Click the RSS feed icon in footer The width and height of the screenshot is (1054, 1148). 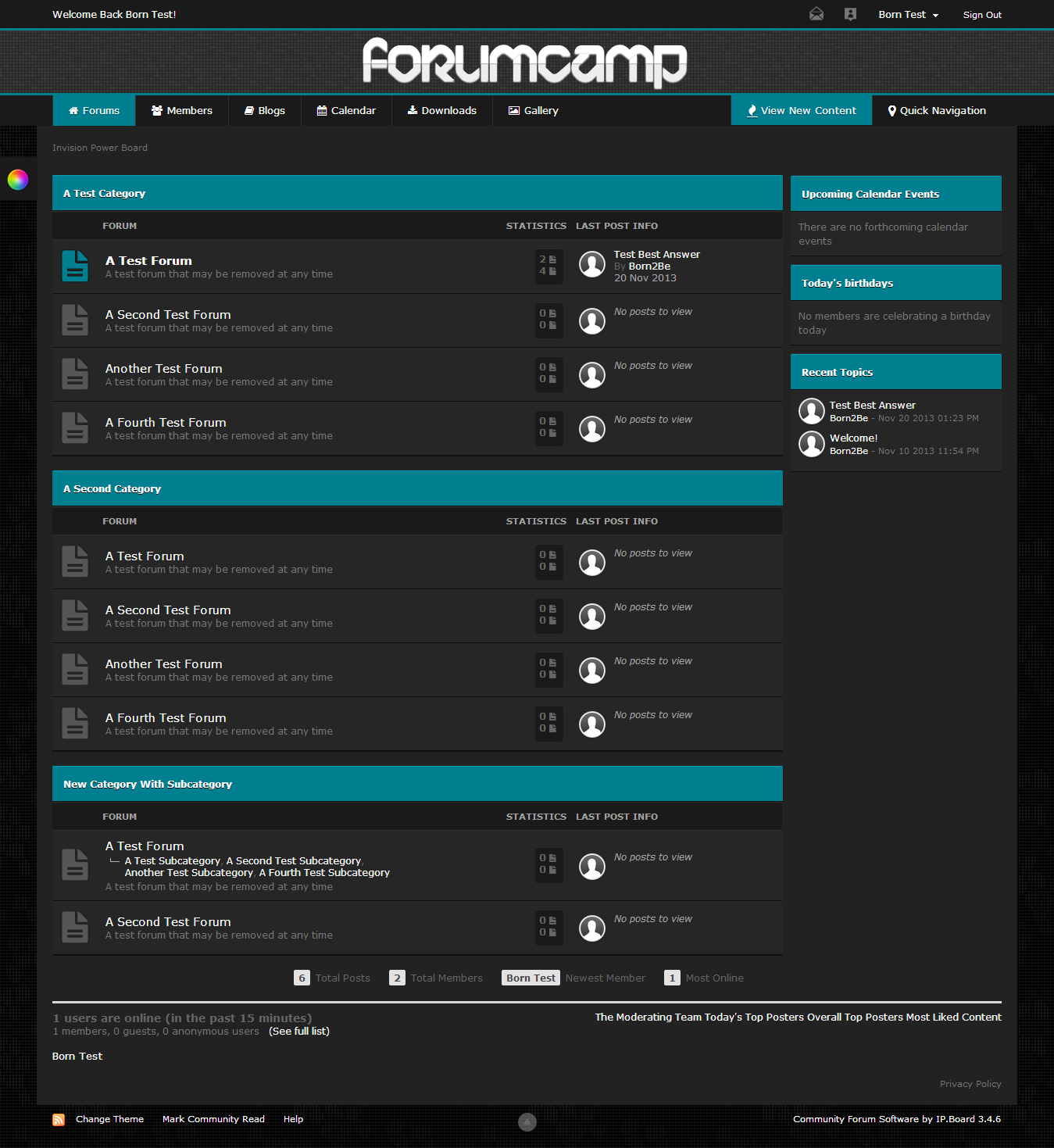pos(59,1120)
